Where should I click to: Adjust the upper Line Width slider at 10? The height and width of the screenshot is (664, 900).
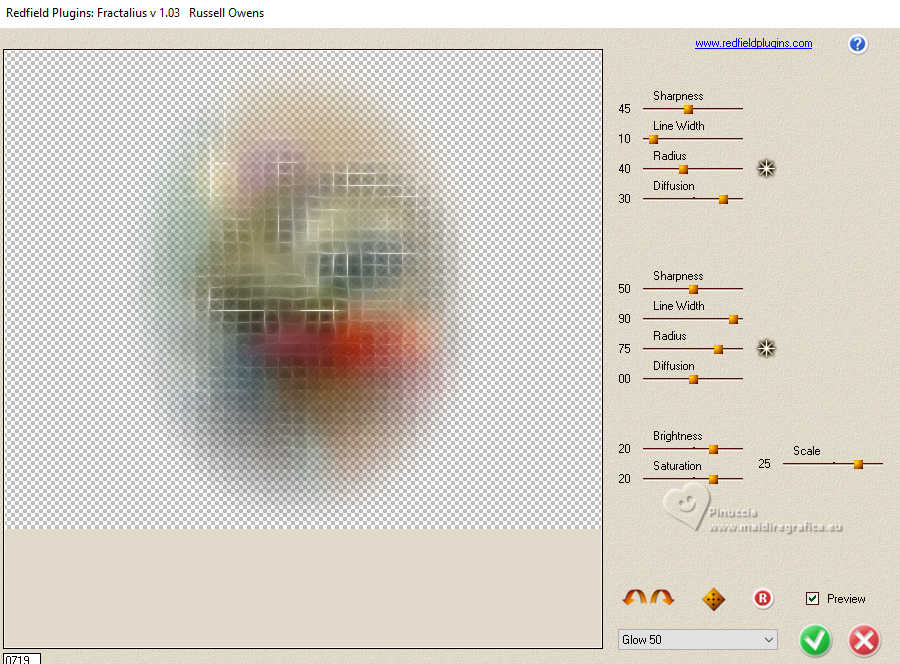[x=653, y=139]
